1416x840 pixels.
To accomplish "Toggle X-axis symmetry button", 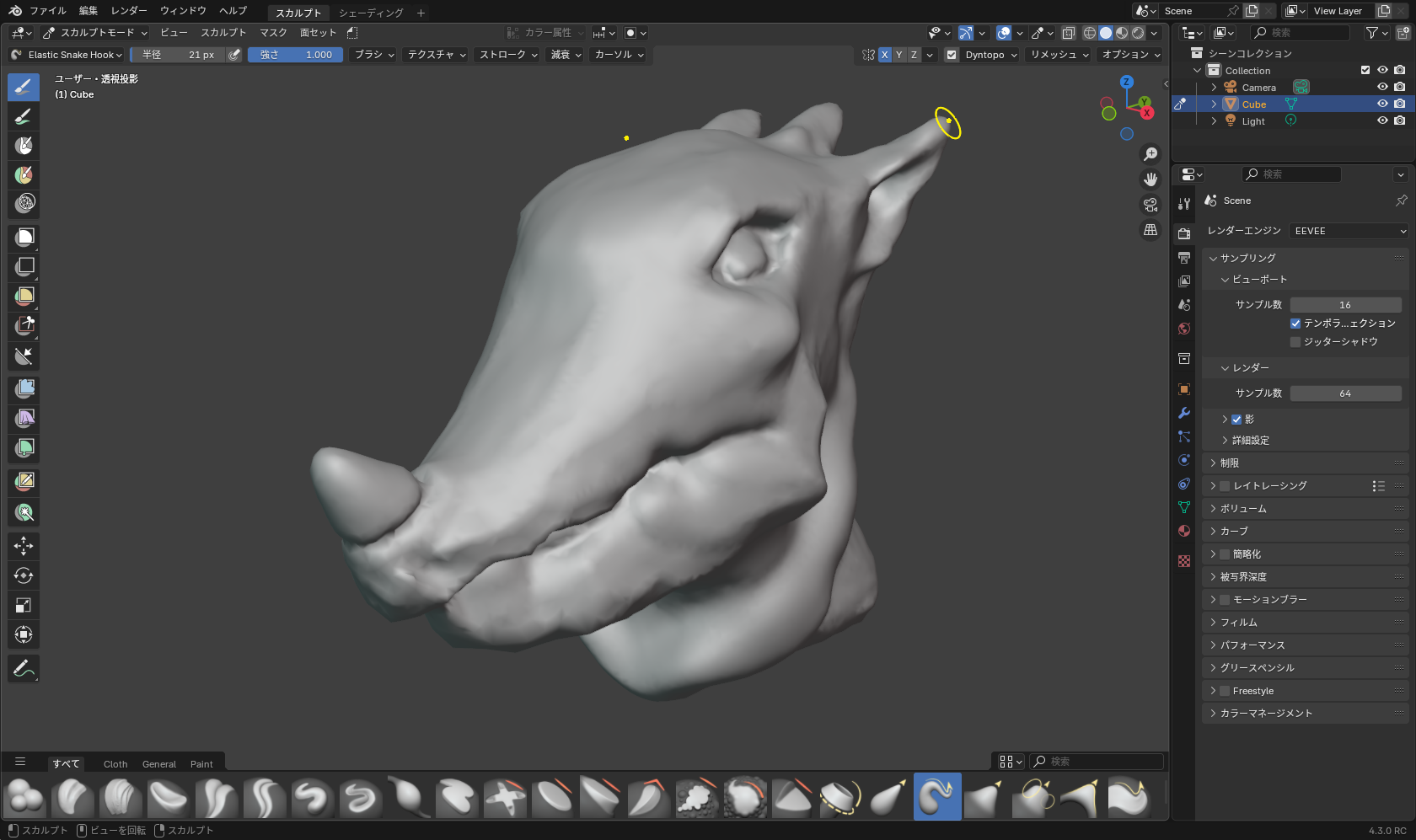I will [884, 55].
